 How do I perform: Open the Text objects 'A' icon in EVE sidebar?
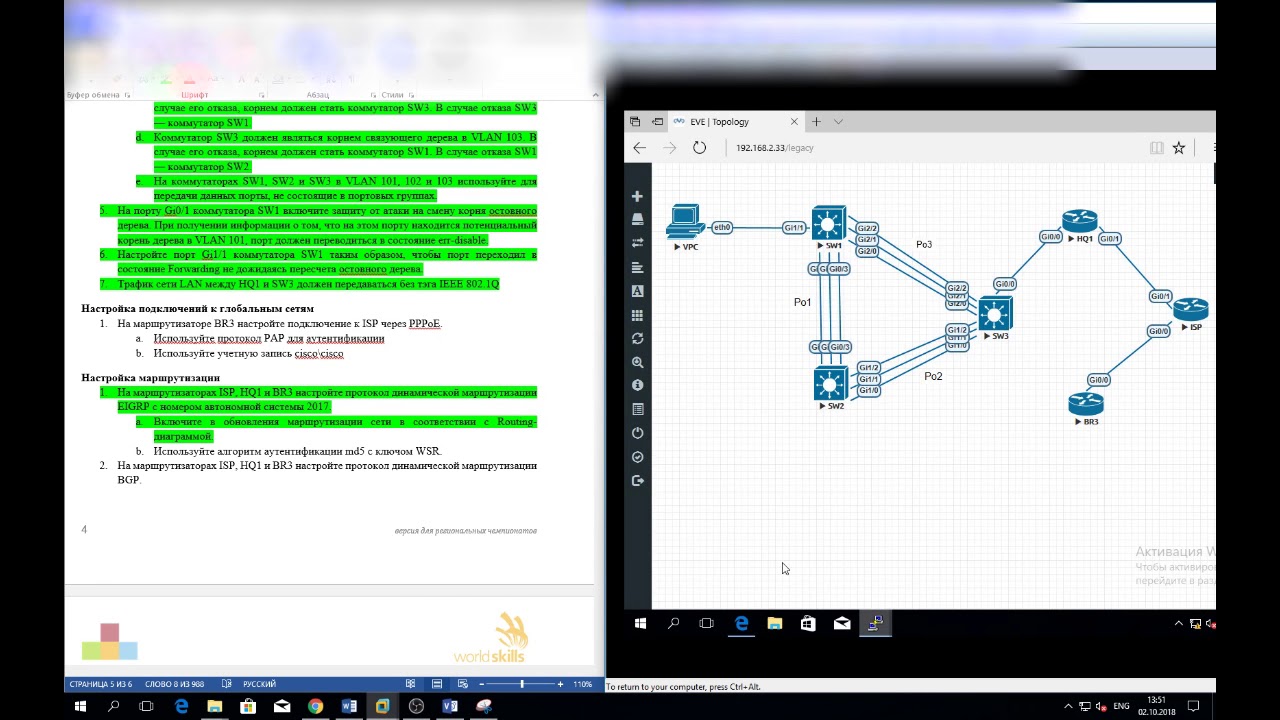(638, 291)
